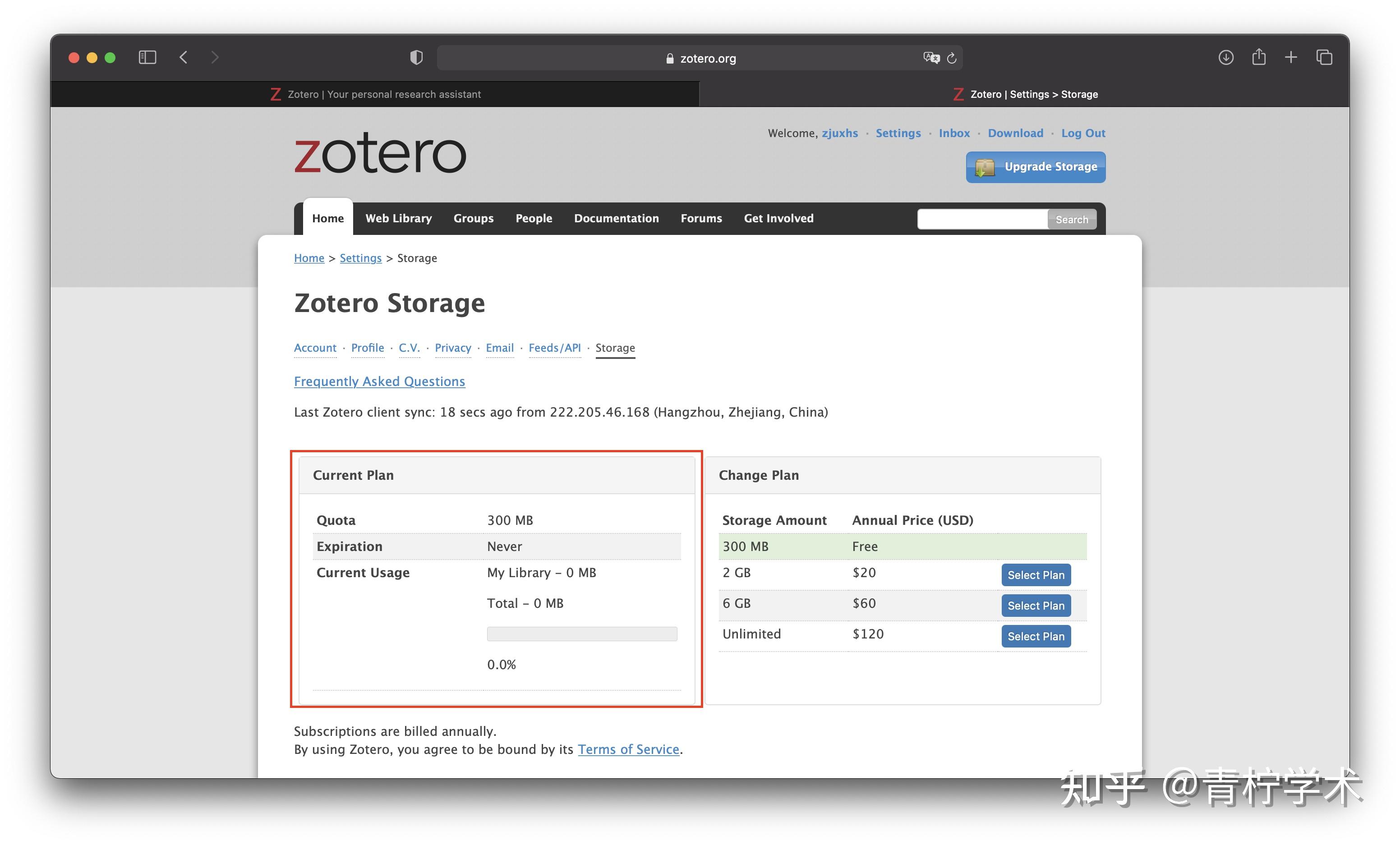
Task: Click the back navigation arrow
Action: pyautogui.click(x=184, y=57)
